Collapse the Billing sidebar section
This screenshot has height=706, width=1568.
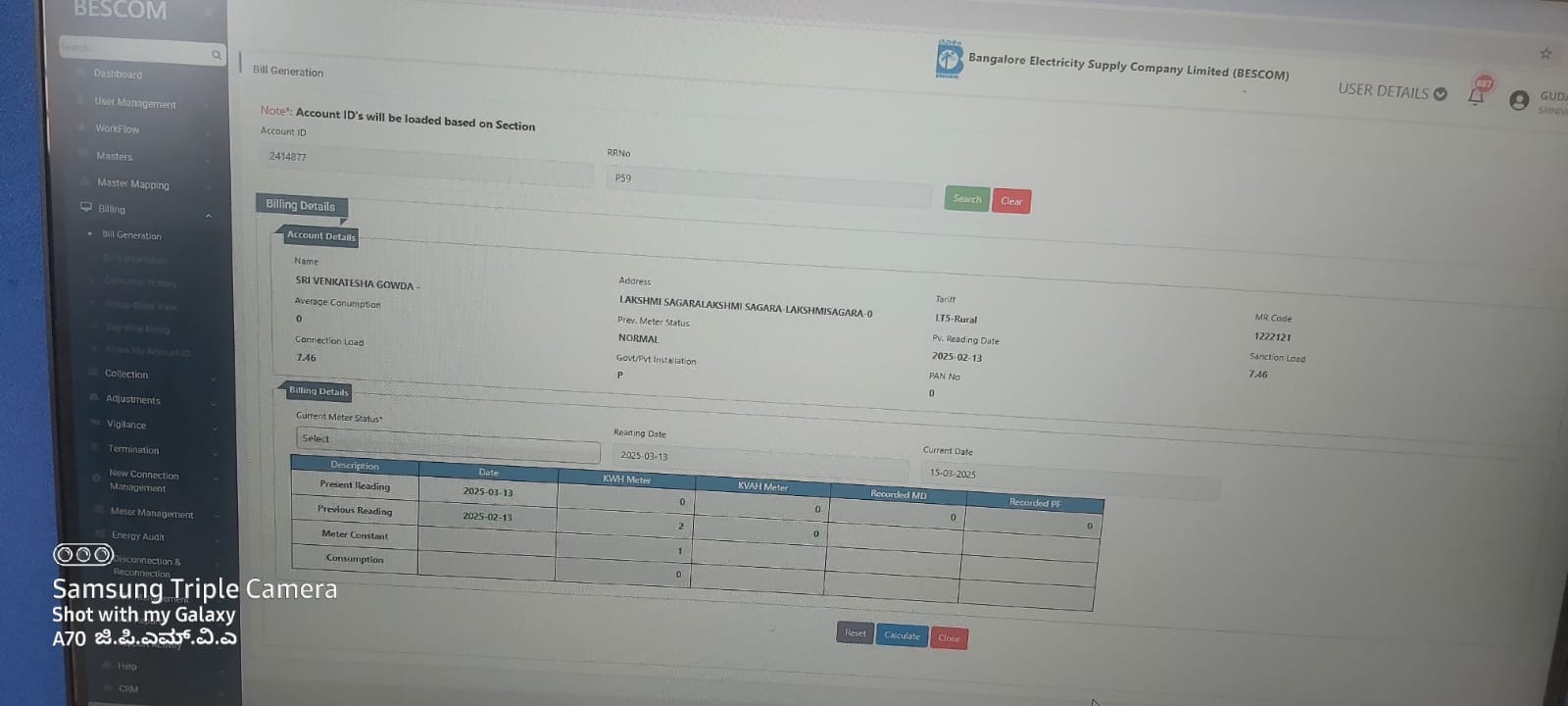click(x=209, y=216)
